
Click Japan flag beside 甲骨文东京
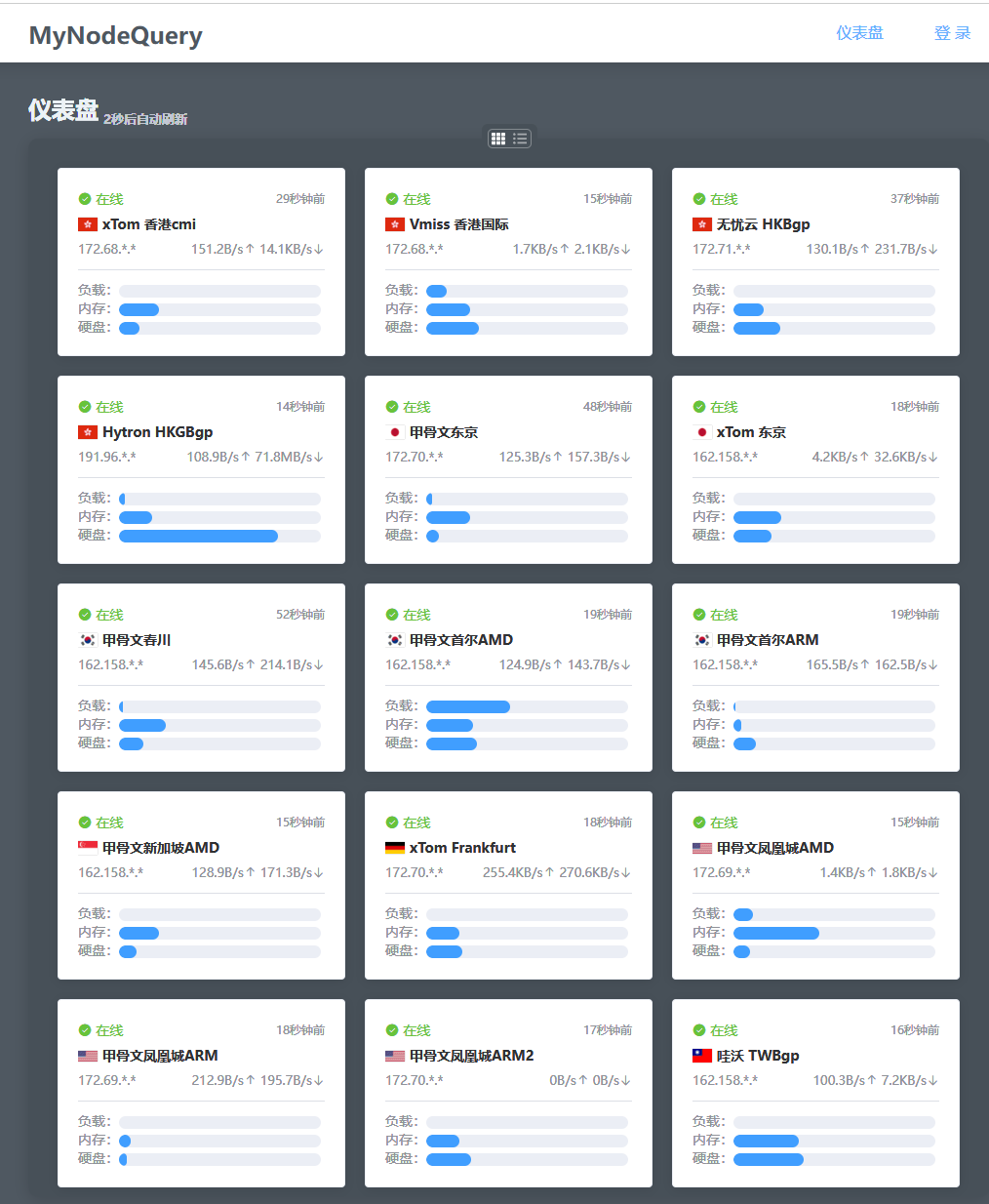coord(395,432)
